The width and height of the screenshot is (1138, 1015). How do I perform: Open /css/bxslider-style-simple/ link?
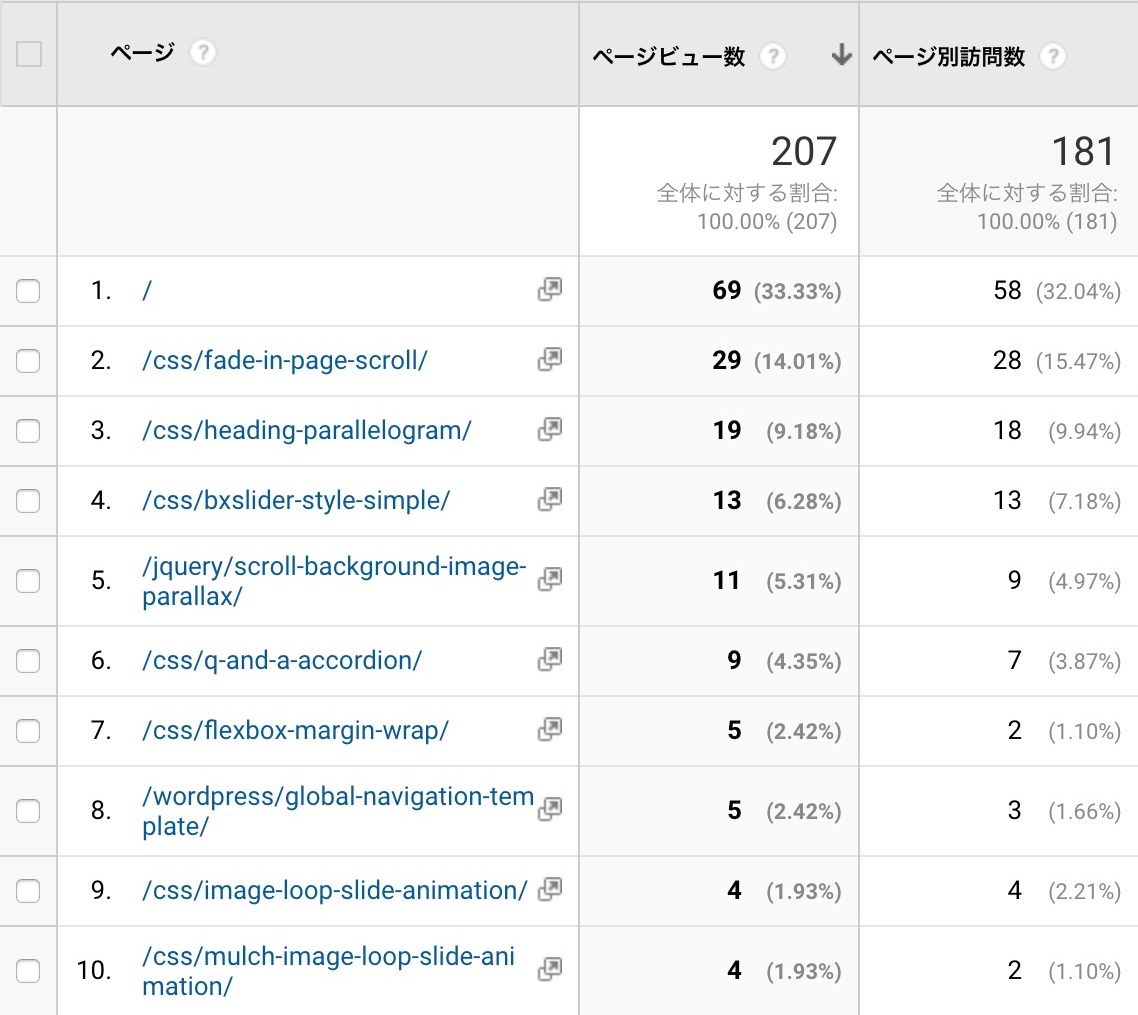click(x=296, y=500)
